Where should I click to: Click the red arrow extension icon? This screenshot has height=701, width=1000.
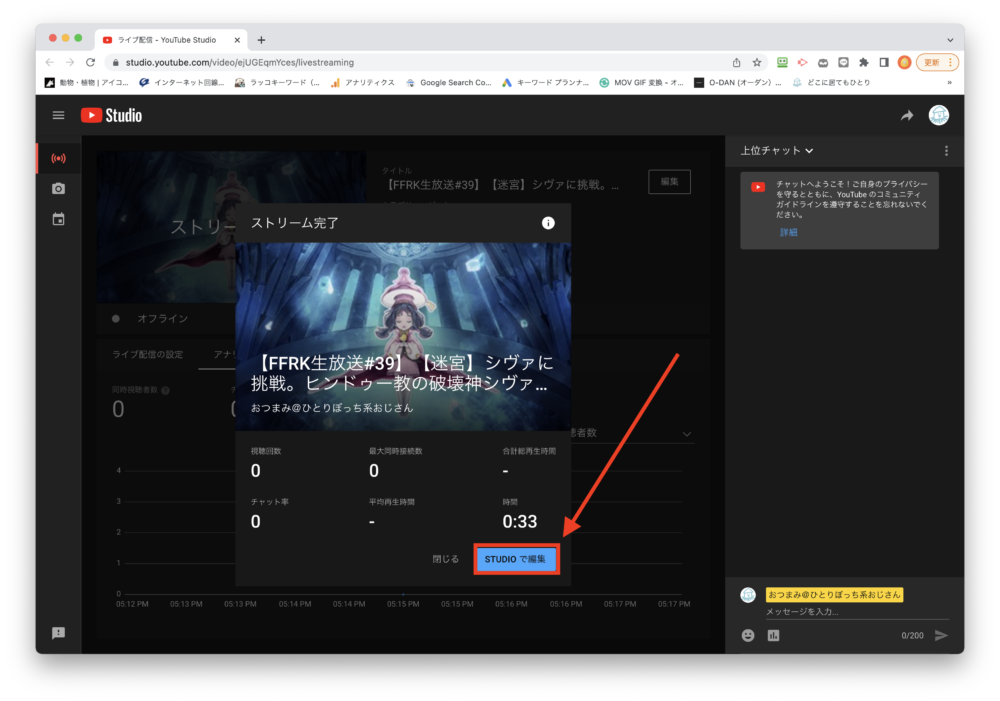803,63
